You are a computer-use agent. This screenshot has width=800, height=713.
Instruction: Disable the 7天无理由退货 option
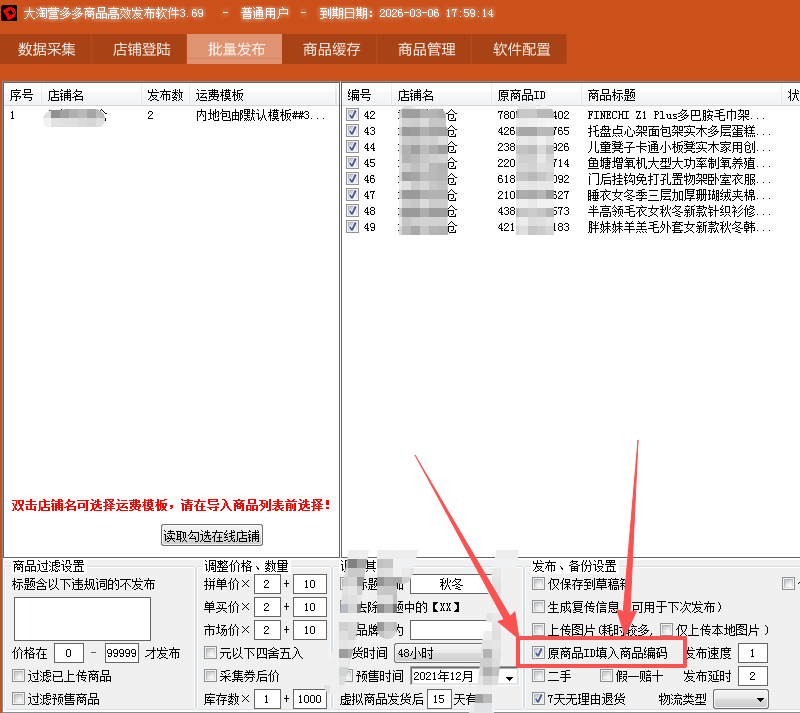[x=539, y=699]
